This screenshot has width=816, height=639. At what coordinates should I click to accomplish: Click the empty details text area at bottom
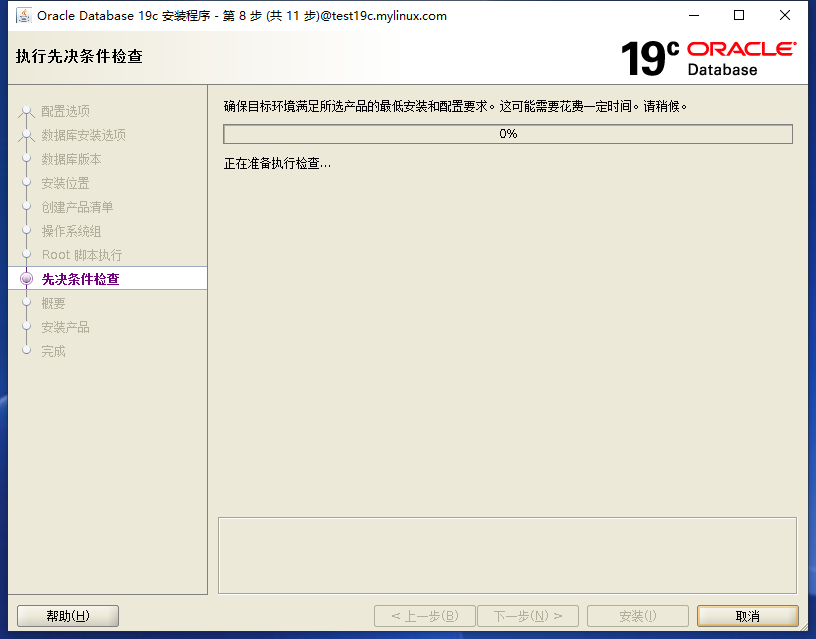pyautogui.click(x=507, y=555)
